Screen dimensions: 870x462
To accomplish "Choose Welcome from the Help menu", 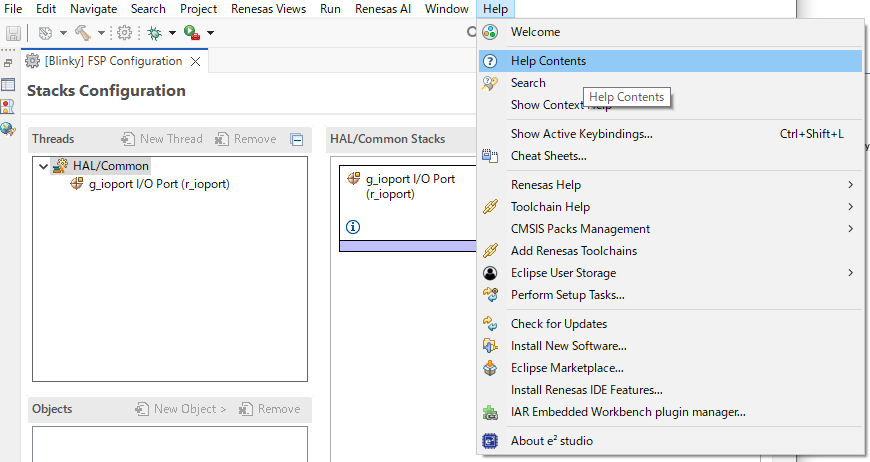I will [x=670, y=32].
